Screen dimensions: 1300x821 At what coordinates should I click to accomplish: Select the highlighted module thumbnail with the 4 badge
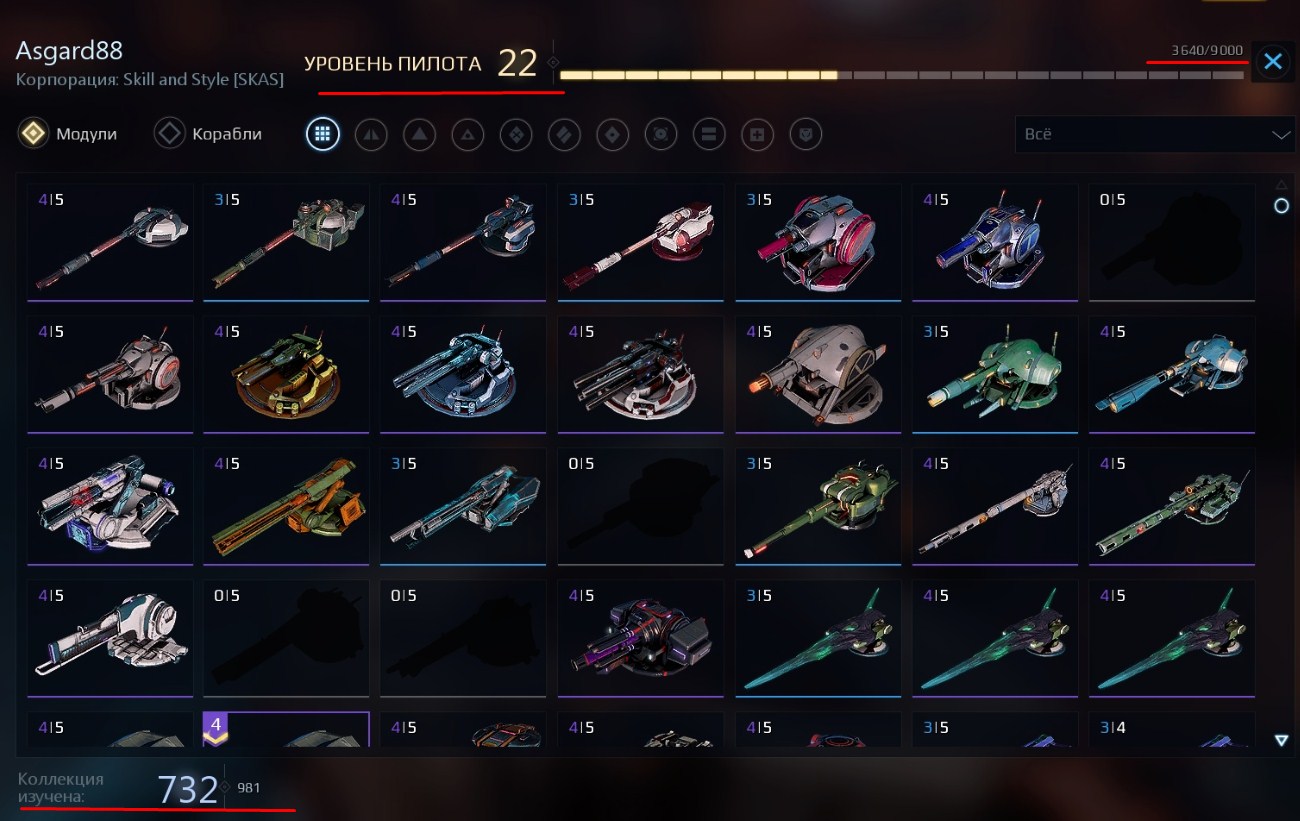point(286,729)
